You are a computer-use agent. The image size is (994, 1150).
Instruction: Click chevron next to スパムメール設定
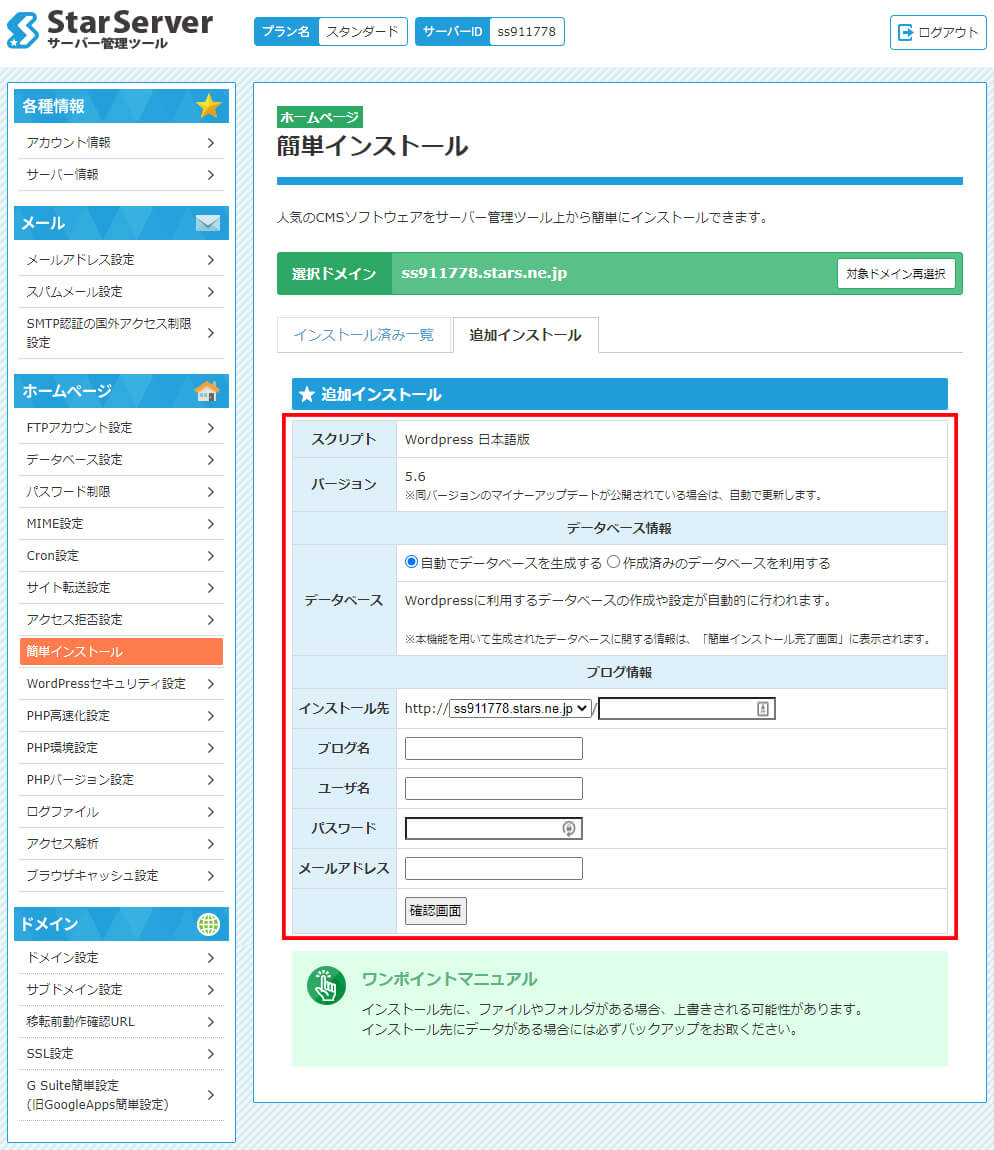[x=211, y=292]
